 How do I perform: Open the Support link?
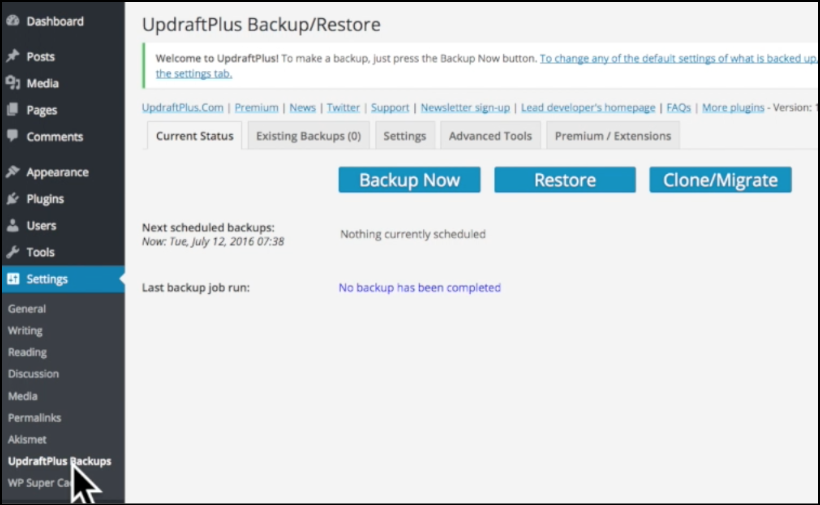pyautogui.click(x=390, y=107)
